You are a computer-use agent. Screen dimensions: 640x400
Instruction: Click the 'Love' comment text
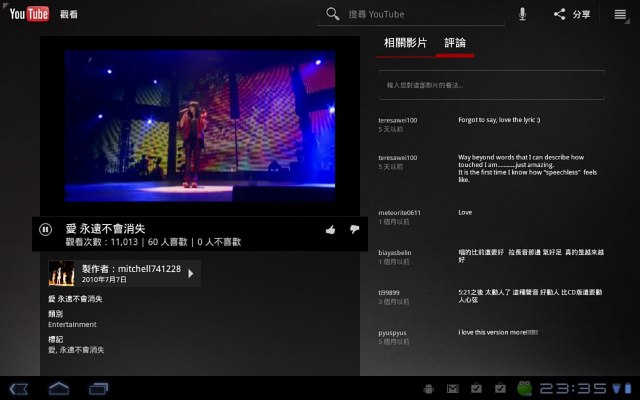[465, 212]
